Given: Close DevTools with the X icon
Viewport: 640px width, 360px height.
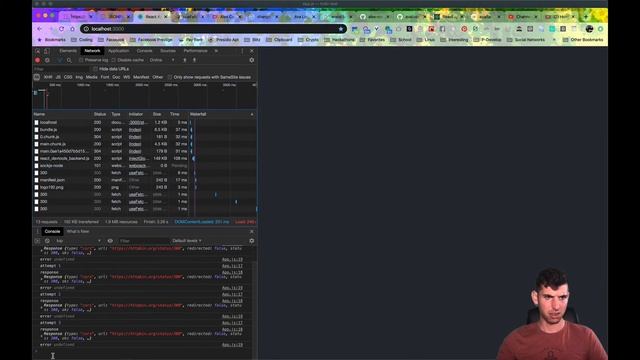Looking at the screenshot, I should coord(251,51).
